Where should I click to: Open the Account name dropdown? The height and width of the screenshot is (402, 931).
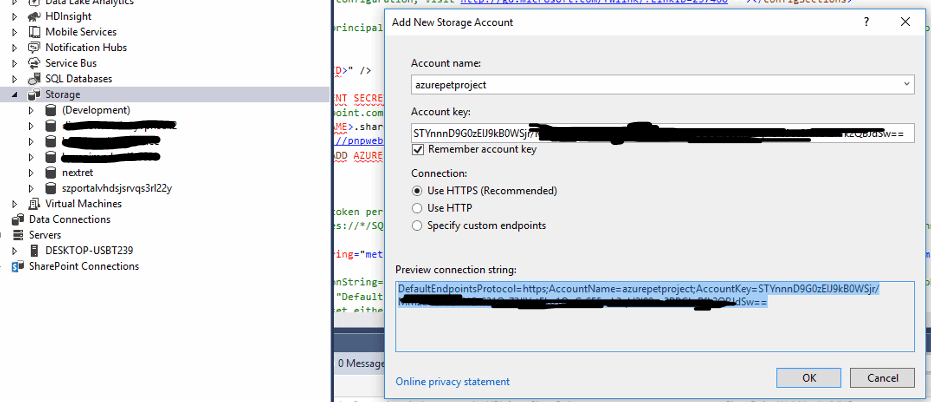point(907,84)
